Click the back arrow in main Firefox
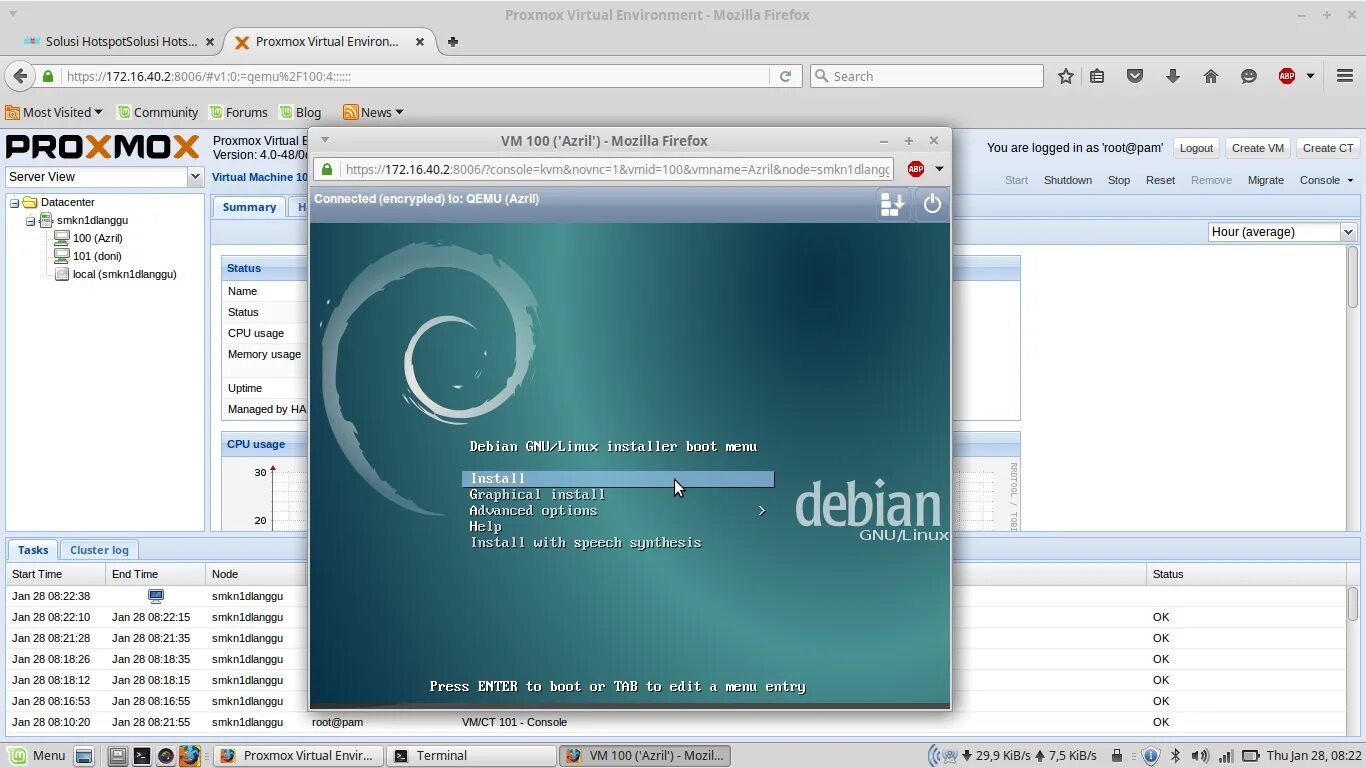The height and width of the screenshot is (768, 1366). [x=20, y=76]
